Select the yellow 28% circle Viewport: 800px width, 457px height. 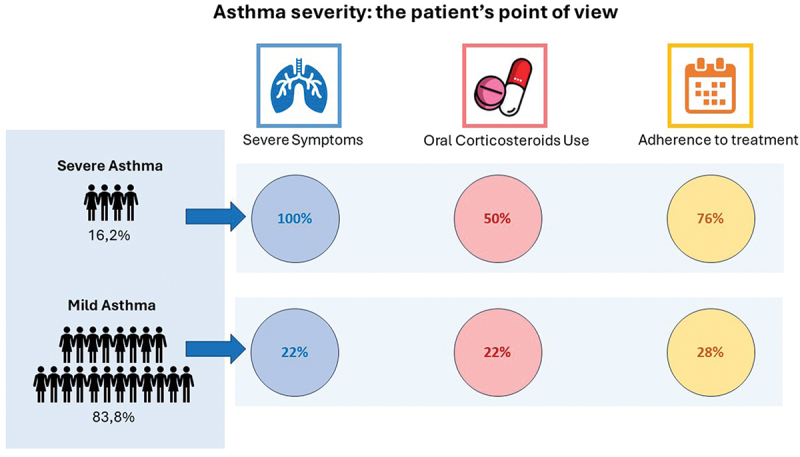[x=710, y=352]
